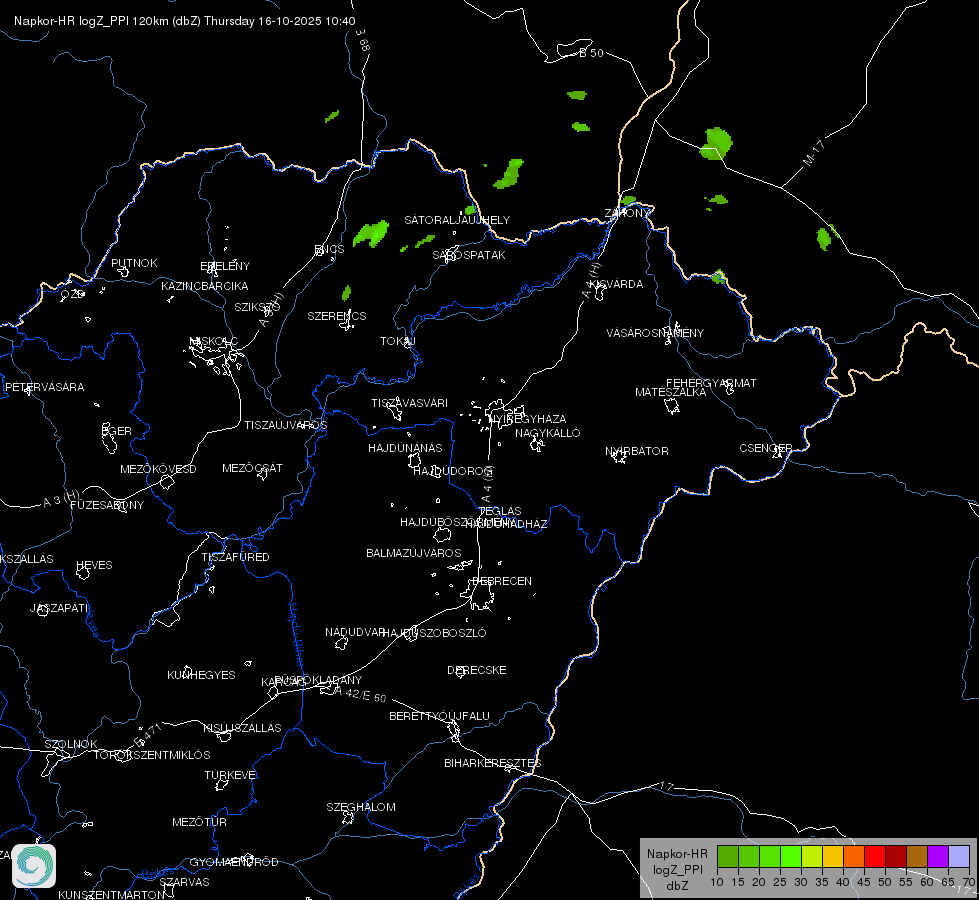
Task: Click the radar title with date 16-10-2025 10:40
Action: pyautogui.click(x=185, y=21)
